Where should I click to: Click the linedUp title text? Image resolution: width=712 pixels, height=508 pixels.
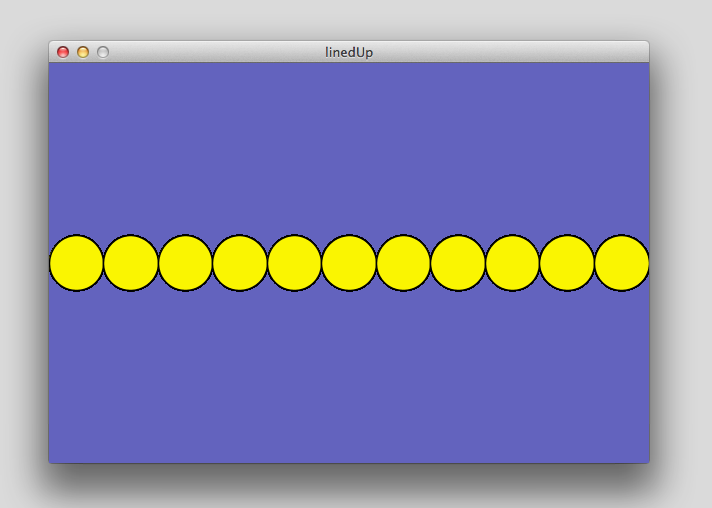coord(349,52)
